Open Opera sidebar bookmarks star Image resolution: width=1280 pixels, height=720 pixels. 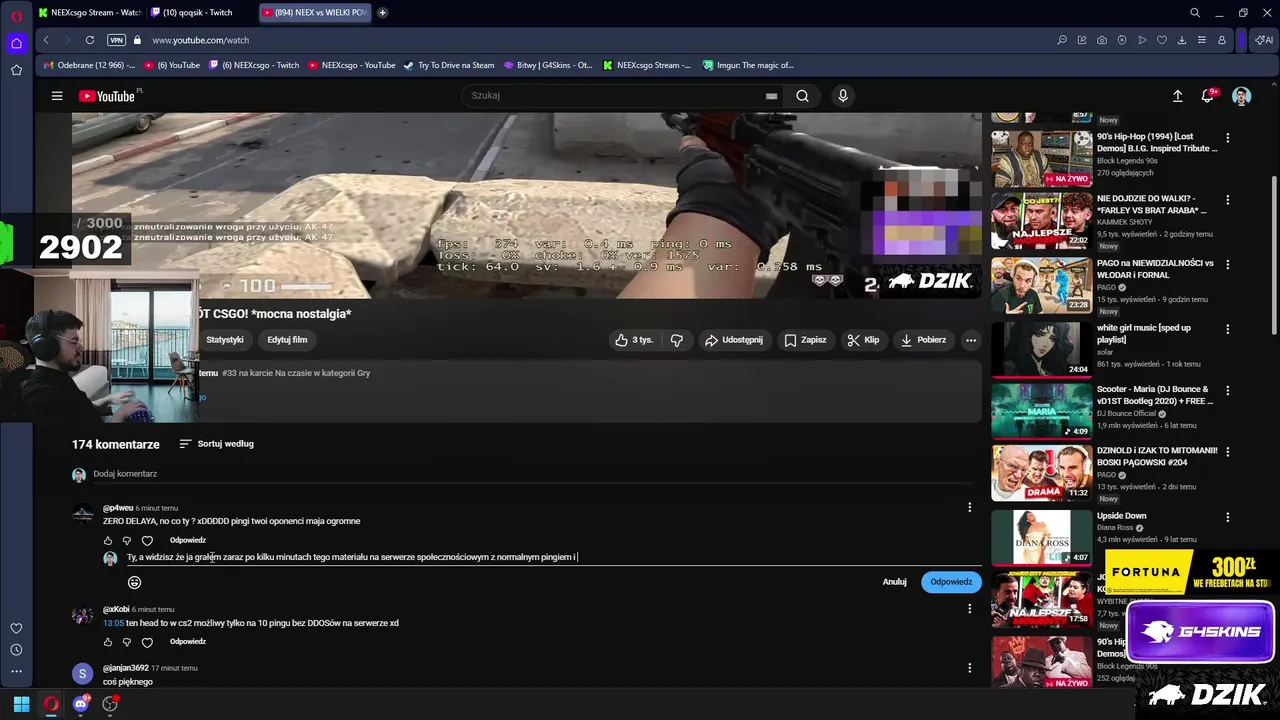point(16,70)
